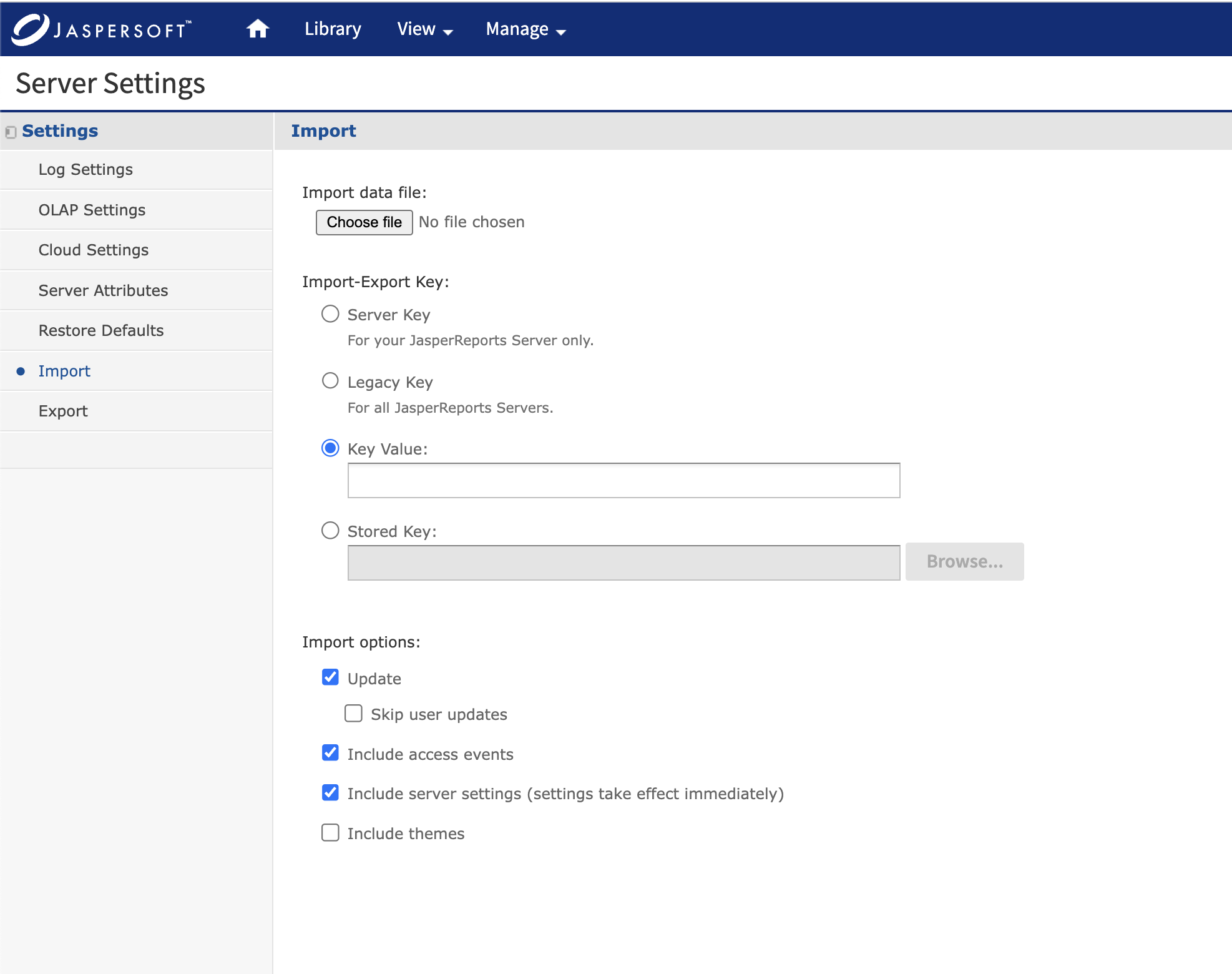The height and width of the screenshot is (974, 1232).
Task: Switch to Export settings
Action: coord(63,411)
